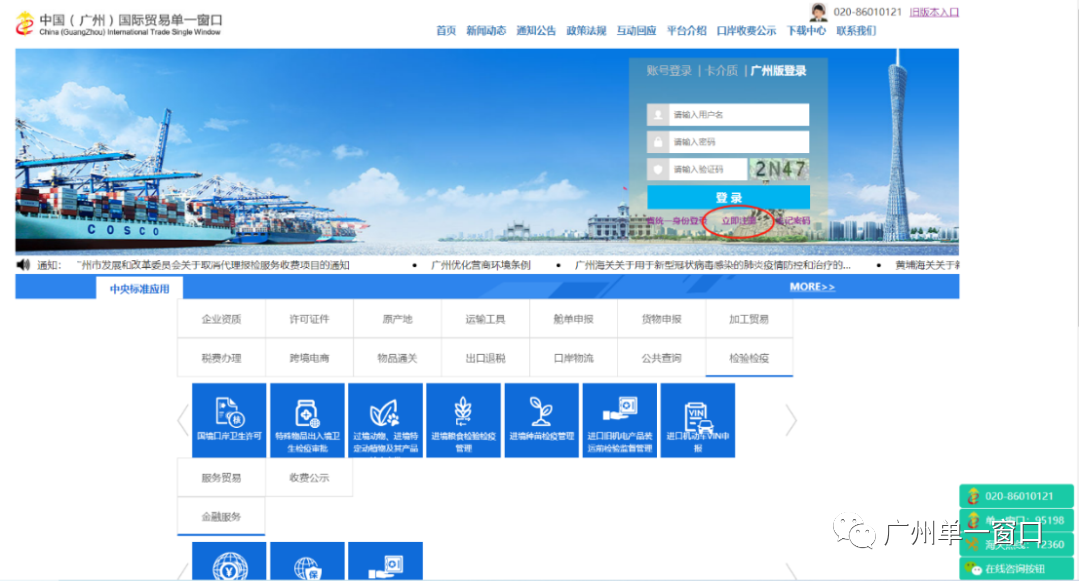Select the 中央标准应用 tab
1080x581 pixels.
(x=139, y=288)
